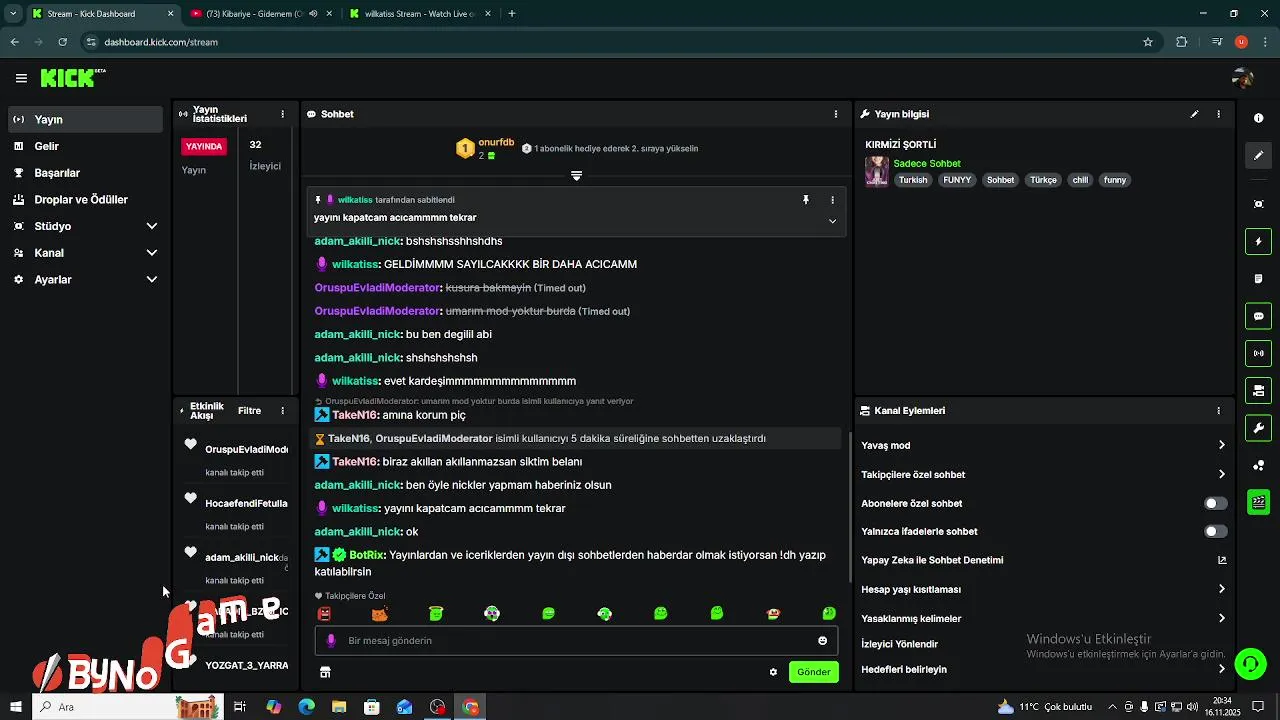1280x720 pixels.
Task: Insert the orange cat emote
Action: point(379,613)
